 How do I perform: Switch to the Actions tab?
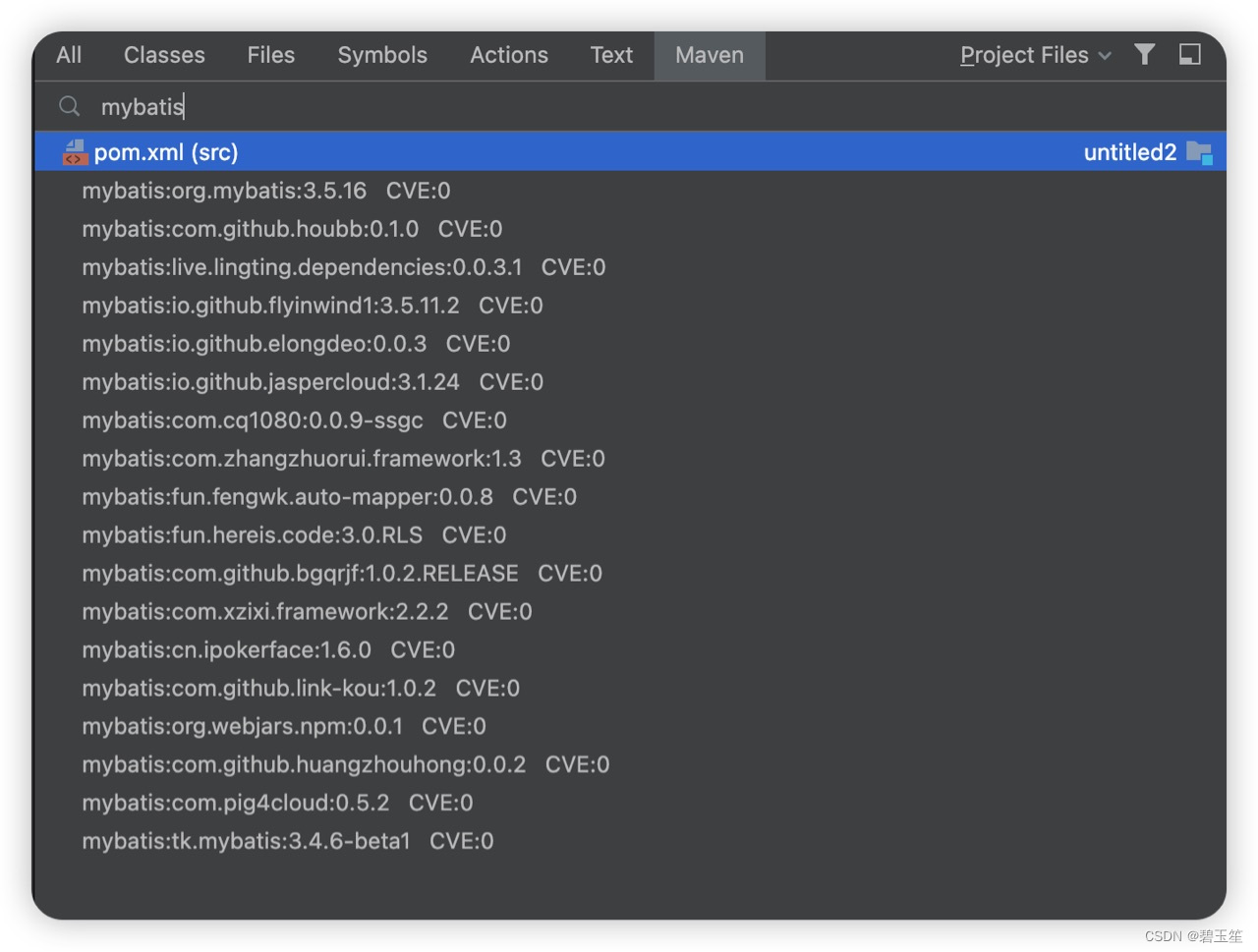509,55
